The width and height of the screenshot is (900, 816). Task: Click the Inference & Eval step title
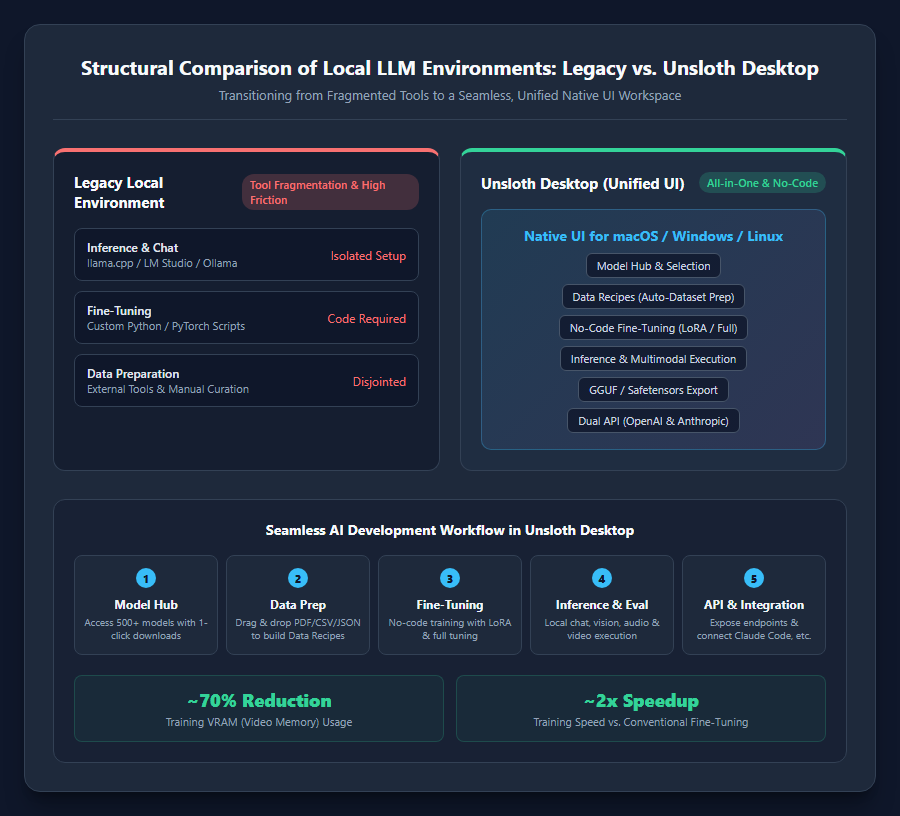602,605
